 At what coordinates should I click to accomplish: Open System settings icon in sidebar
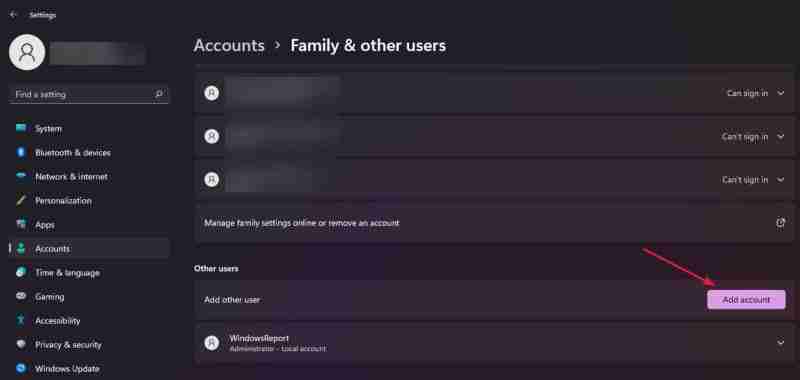(21, 128)
